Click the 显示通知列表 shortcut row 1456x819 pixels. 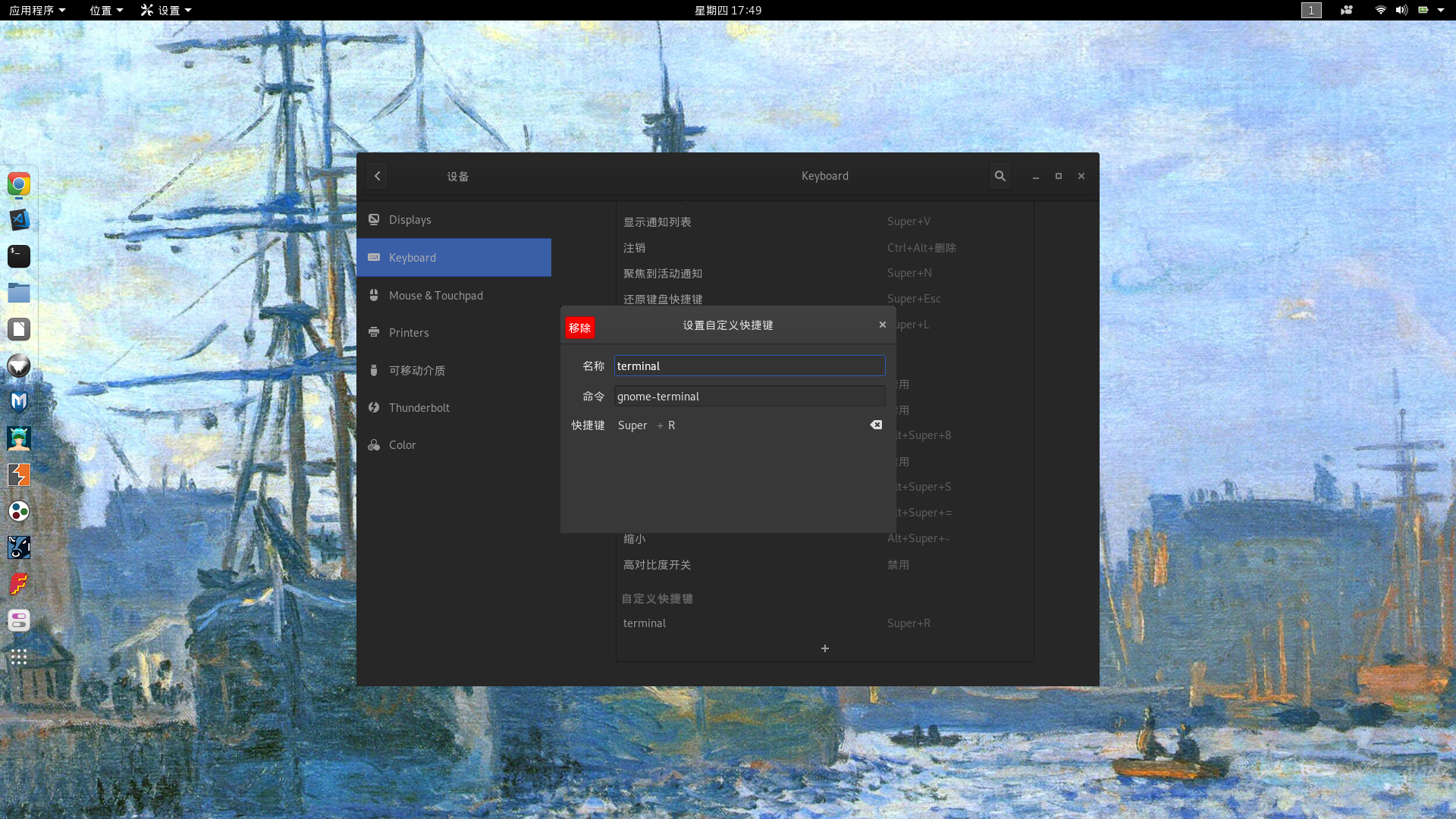click(824, 221)
